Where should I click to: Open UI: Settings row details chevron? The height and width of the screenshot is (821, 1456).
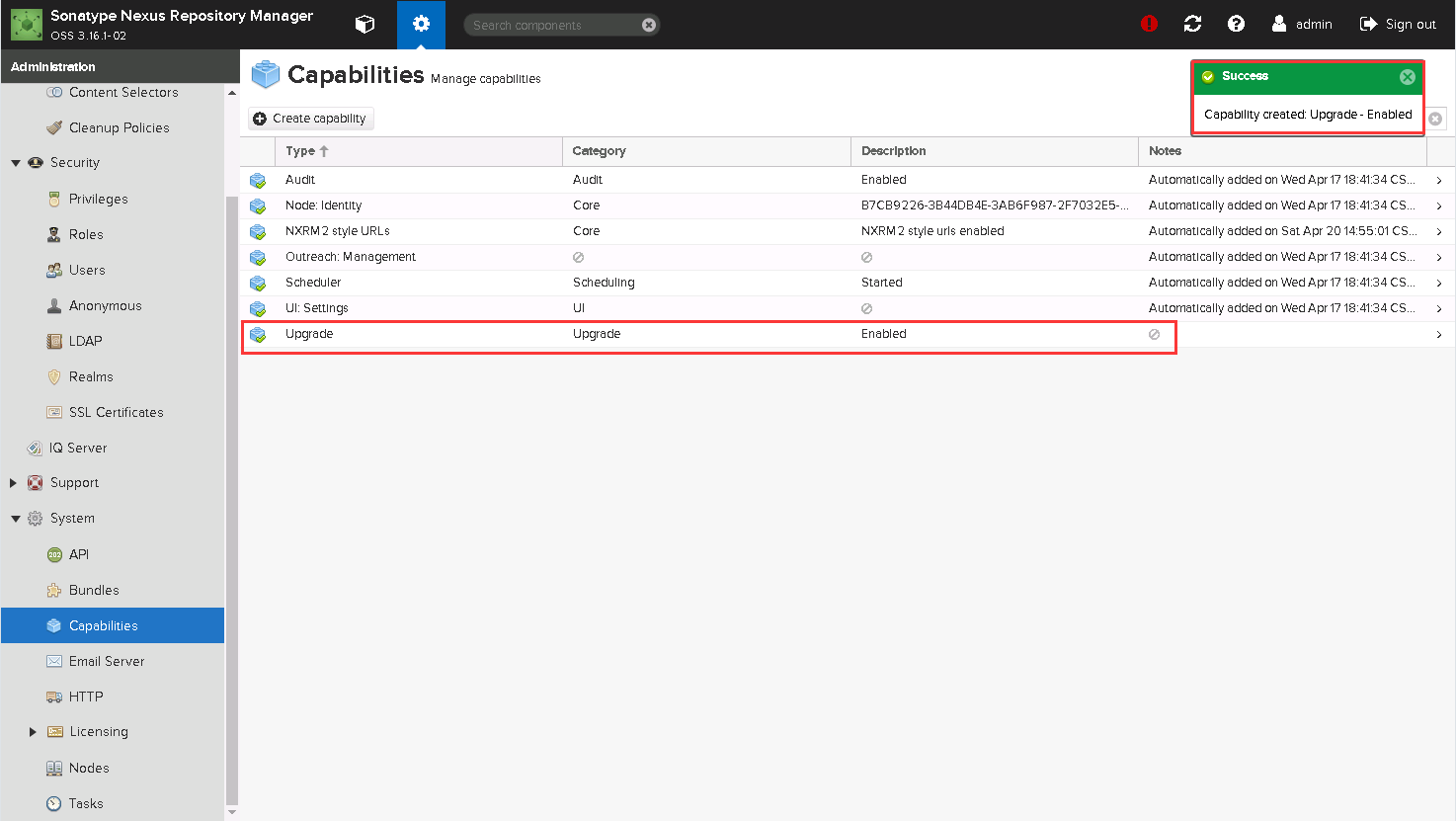(1439, 308)
